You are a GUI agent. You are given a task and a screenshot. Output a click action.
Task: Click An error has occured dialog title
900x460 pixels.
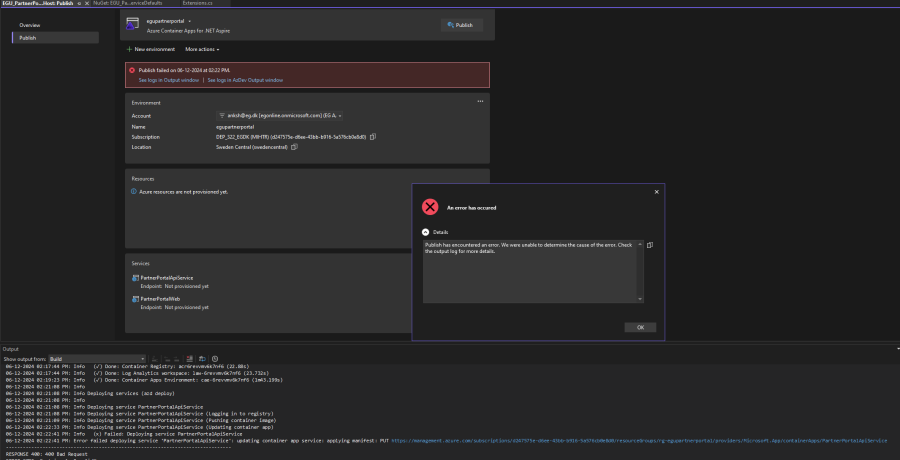471,208
